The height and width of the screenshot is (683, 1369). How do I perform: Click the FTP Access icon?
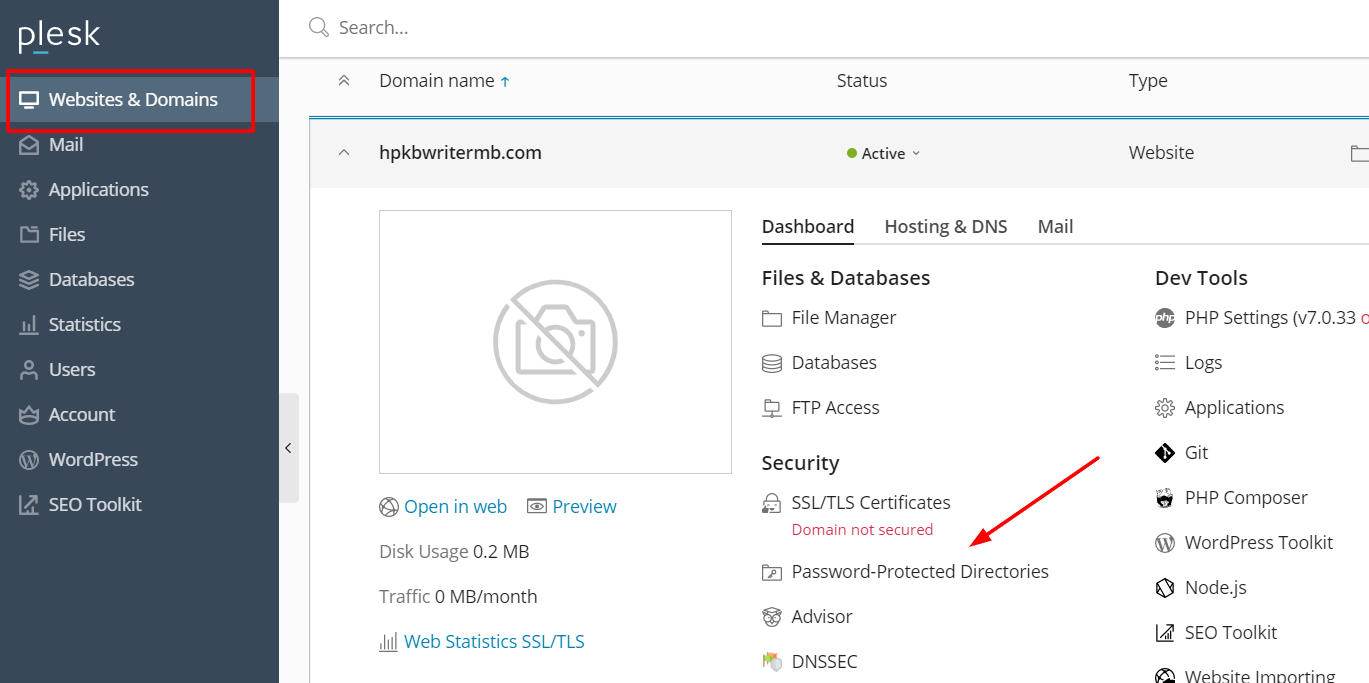tap(771, 408)
